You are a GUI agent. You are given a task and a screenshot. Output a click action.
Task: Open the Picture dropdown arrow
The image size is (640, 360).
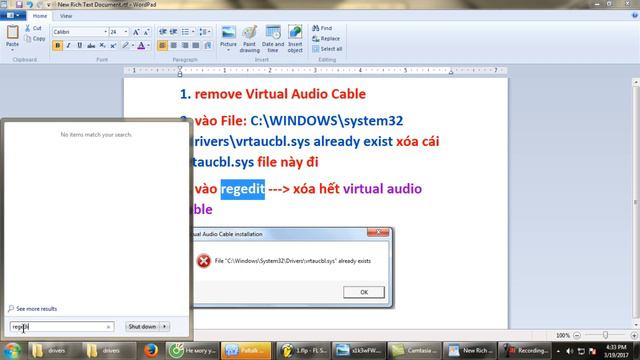point(228,50)
